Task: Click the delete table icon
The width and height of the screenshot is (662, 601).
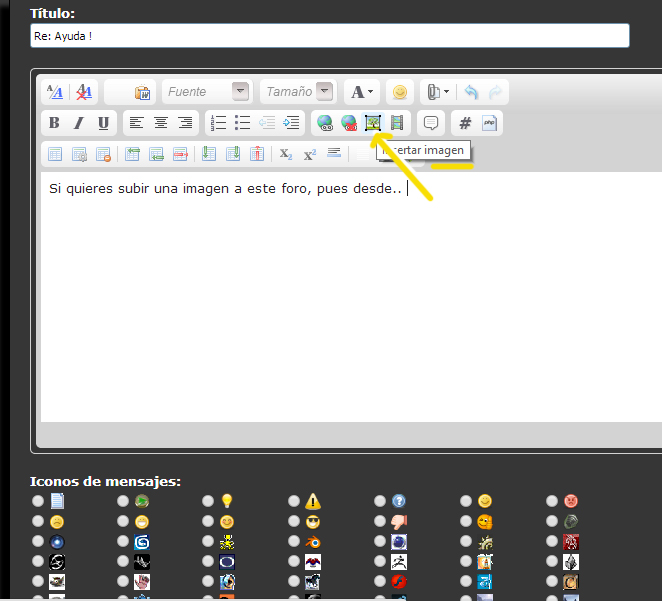Action: [x=103, y=154]
